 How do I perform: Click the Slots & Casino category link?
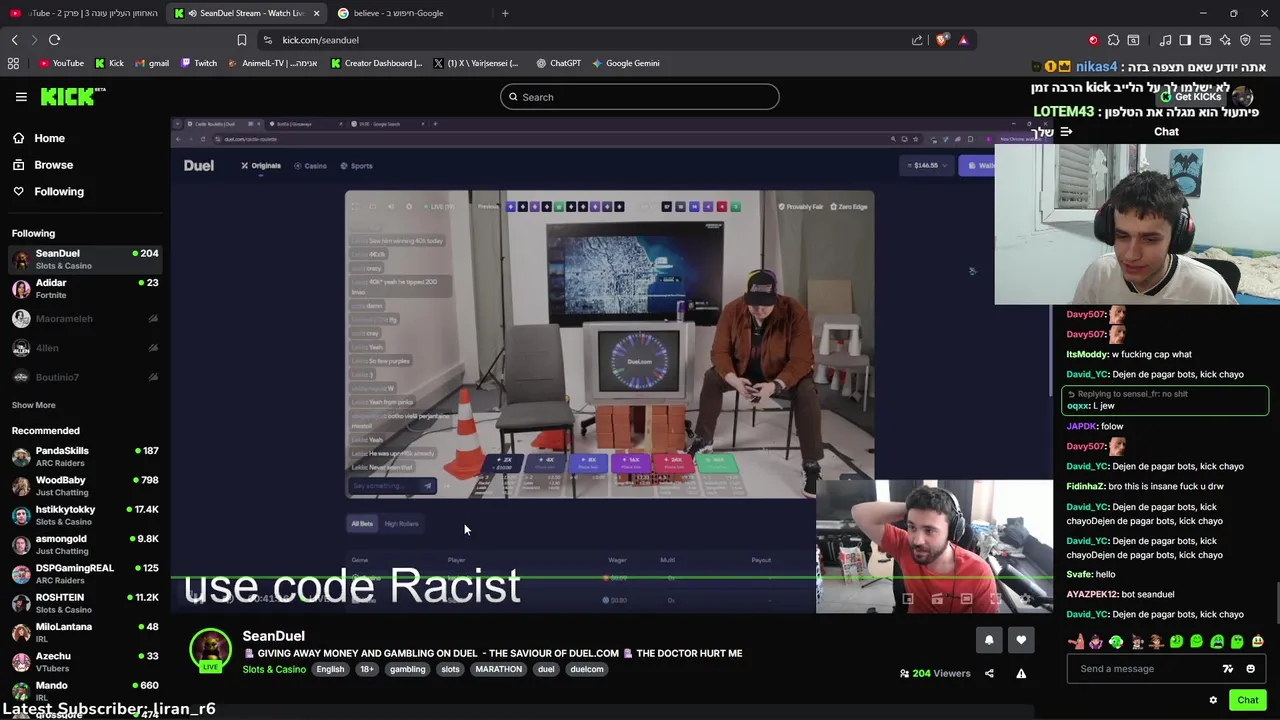point(274,669)
